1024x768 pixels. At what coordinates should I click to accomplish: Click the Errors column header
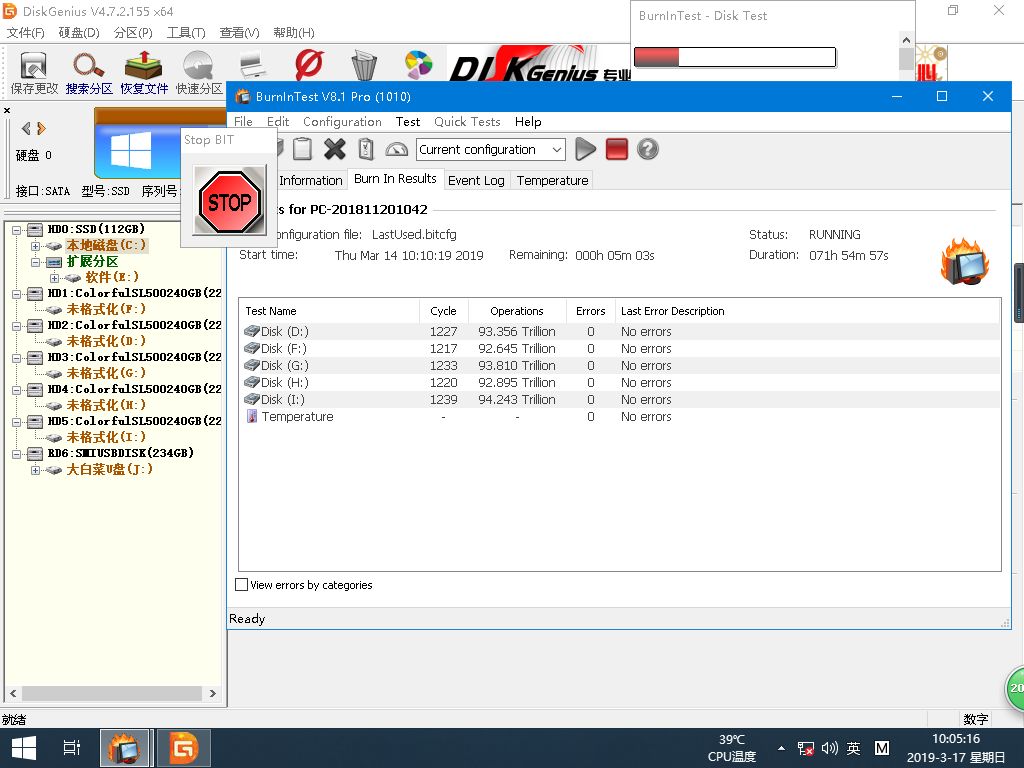590,311
